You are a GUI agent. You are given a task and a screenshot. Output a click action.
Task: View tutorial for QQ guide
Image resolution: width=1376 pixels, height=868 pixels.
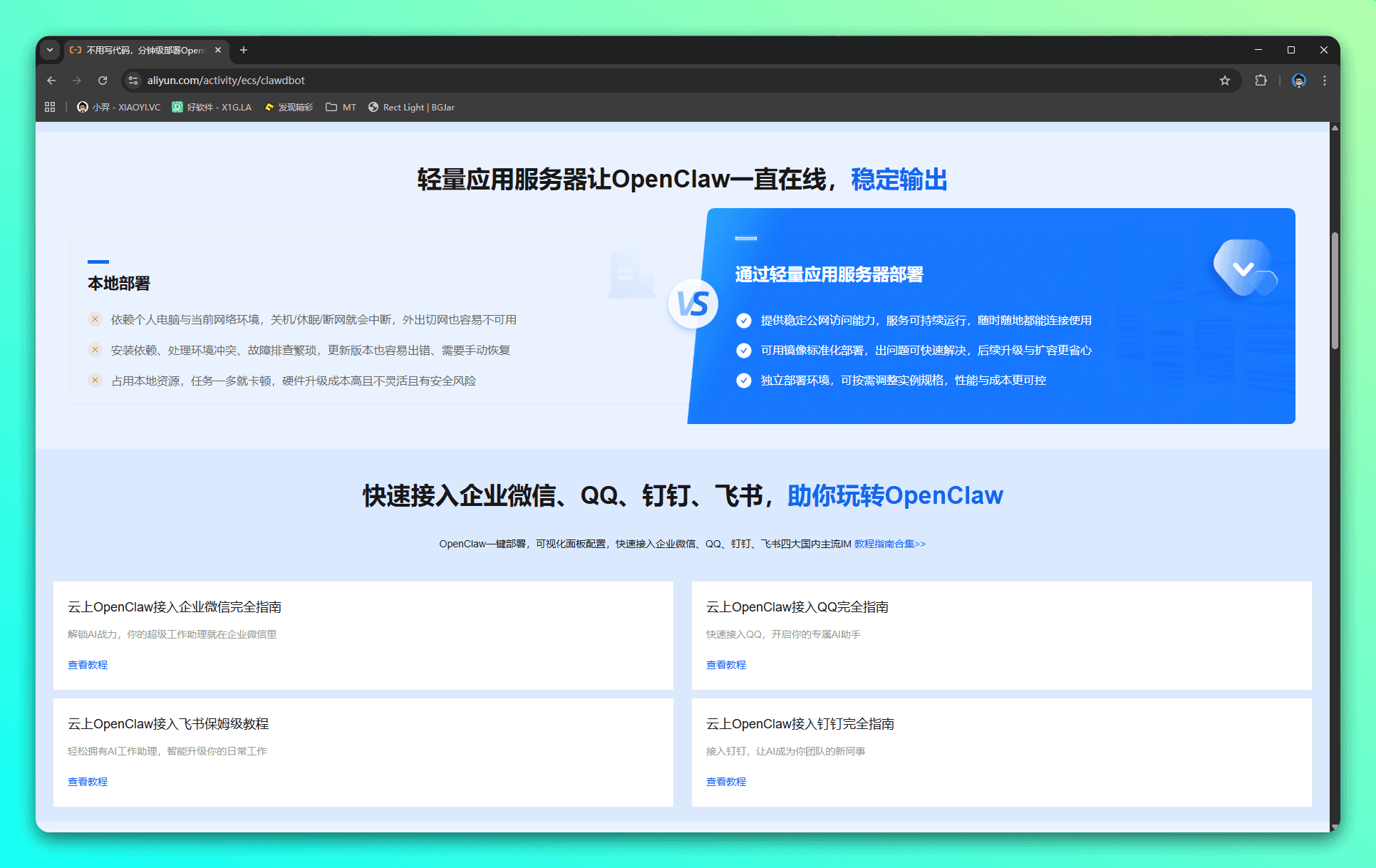coord(725,665)
